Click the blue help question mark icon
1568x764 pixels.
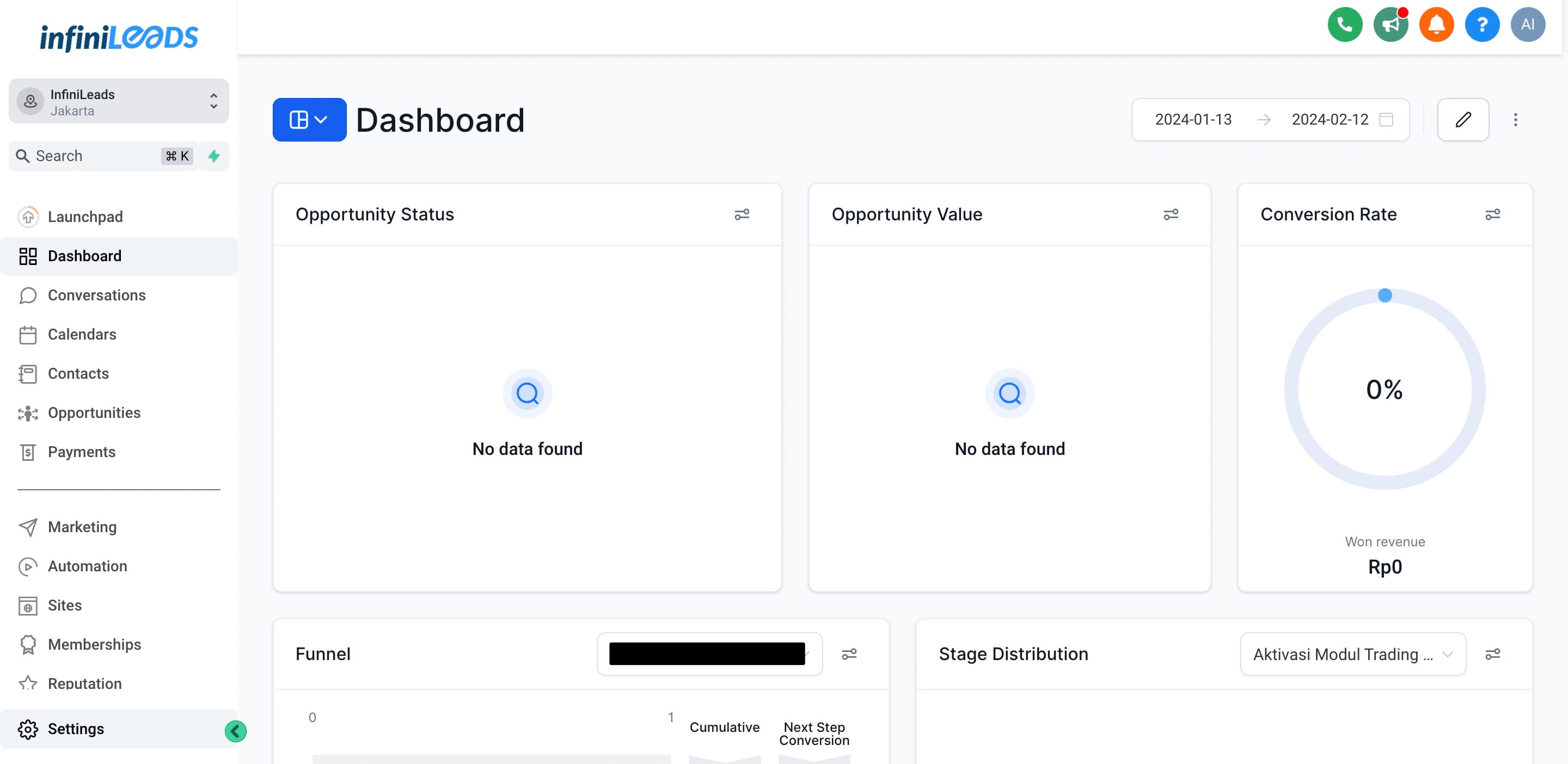[x=1481, y=24]
